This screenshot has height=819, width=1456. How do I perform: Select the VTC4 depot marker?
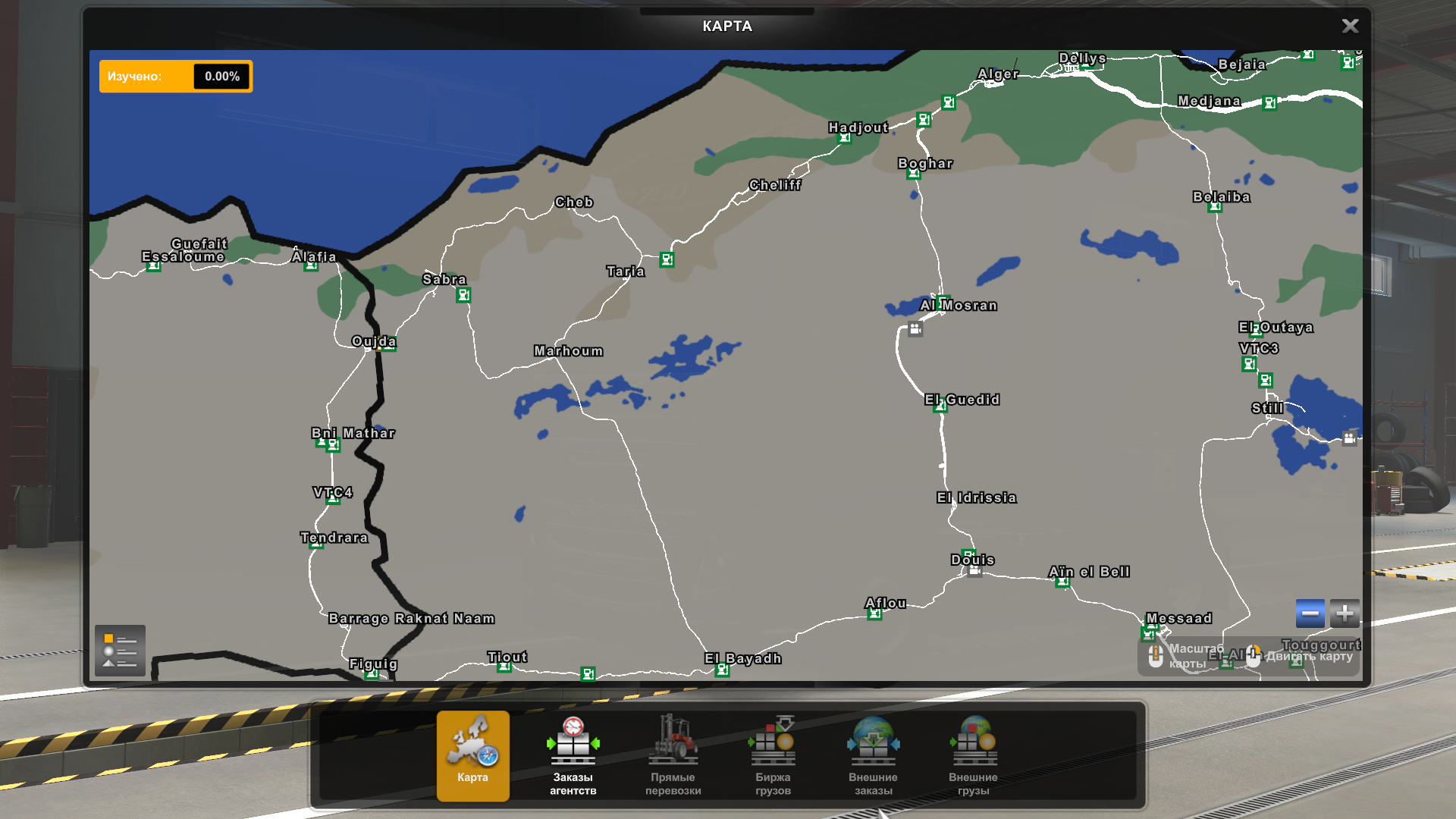pyautogui.click(x=333, y=498)
